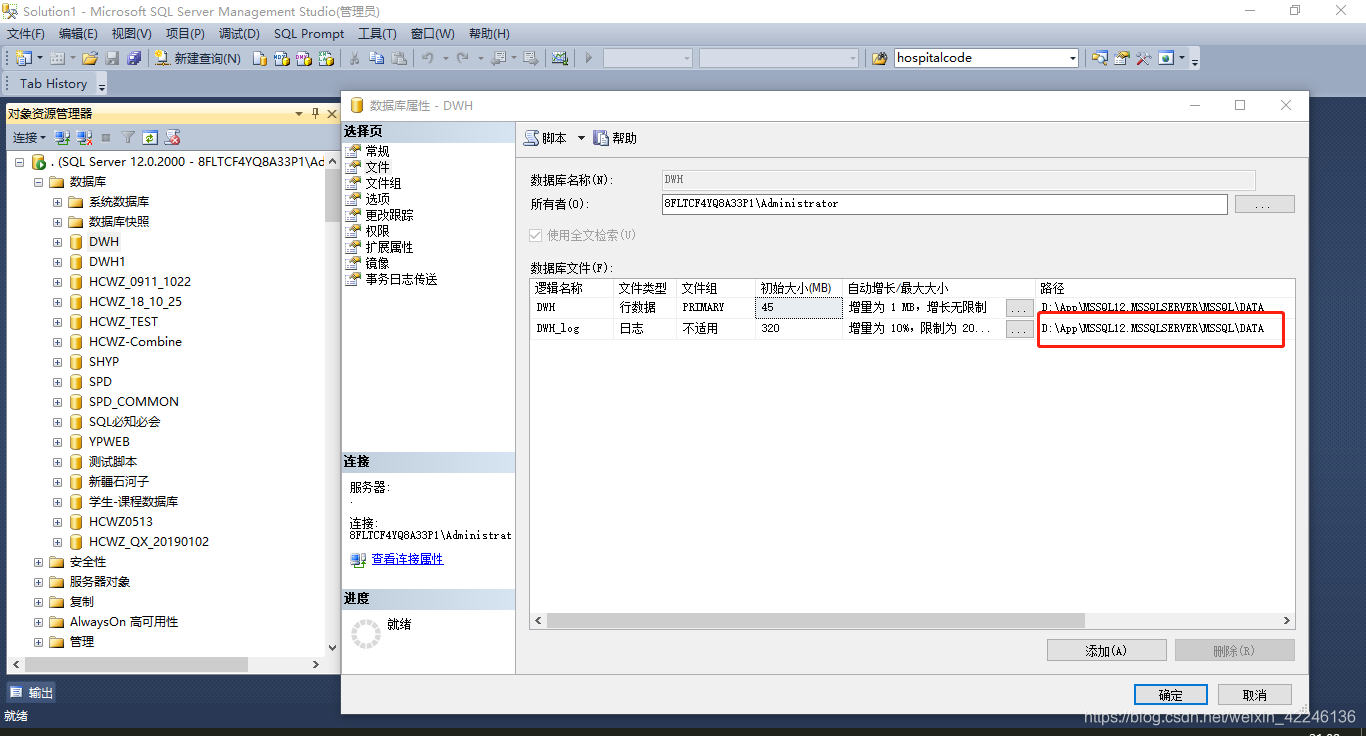Expand the AlwaysOn 高可用性 node
The height and width of the screenshot is (736, 1366).
click(39, 622)
